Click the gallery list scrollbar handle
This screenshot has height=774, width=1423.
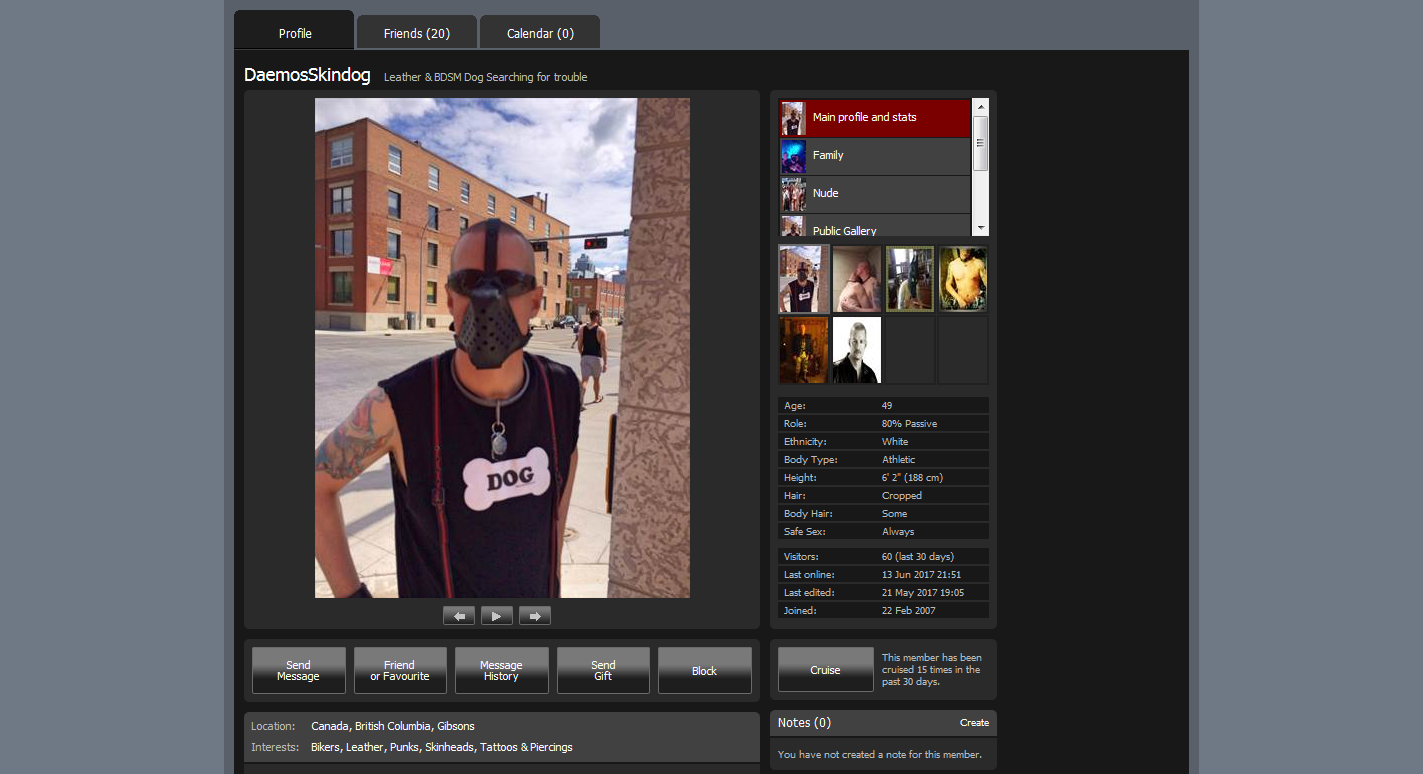(x=980, y=143)
